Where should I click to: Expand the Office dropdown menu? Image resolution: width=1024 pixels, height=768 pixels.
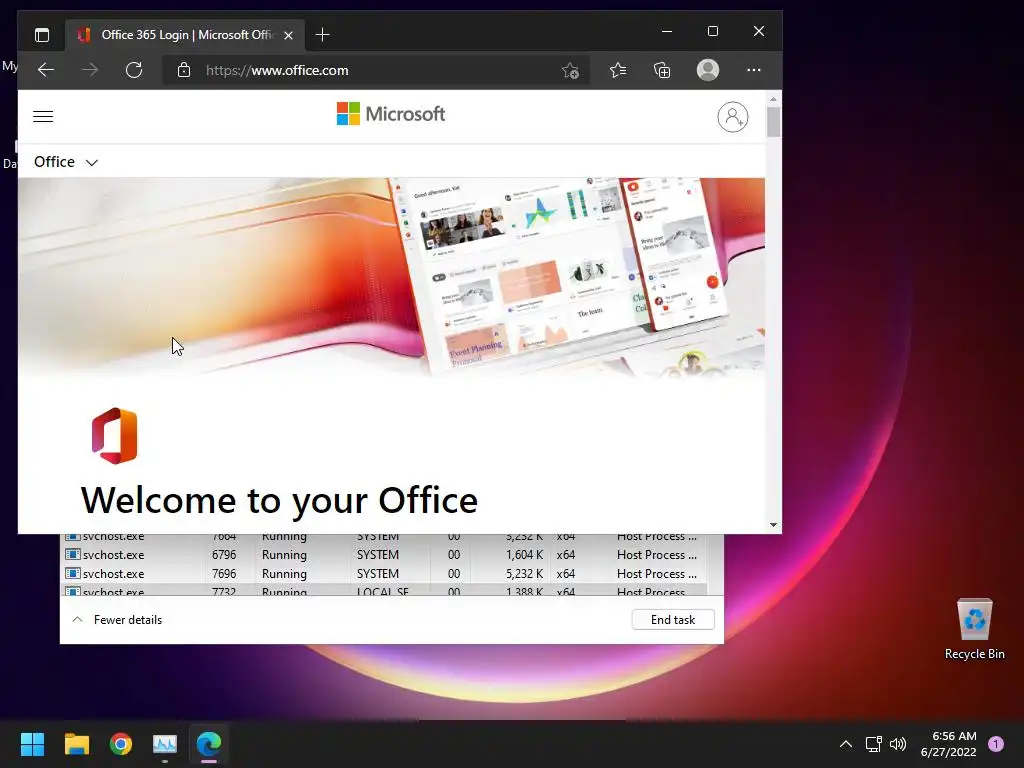[66, 162]
